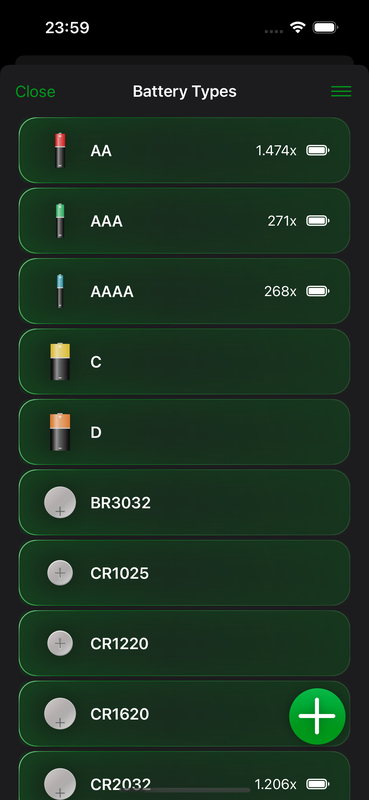Tap the battery level icon in AAAA row
369x800 pixels.
(x=318, y=291)
